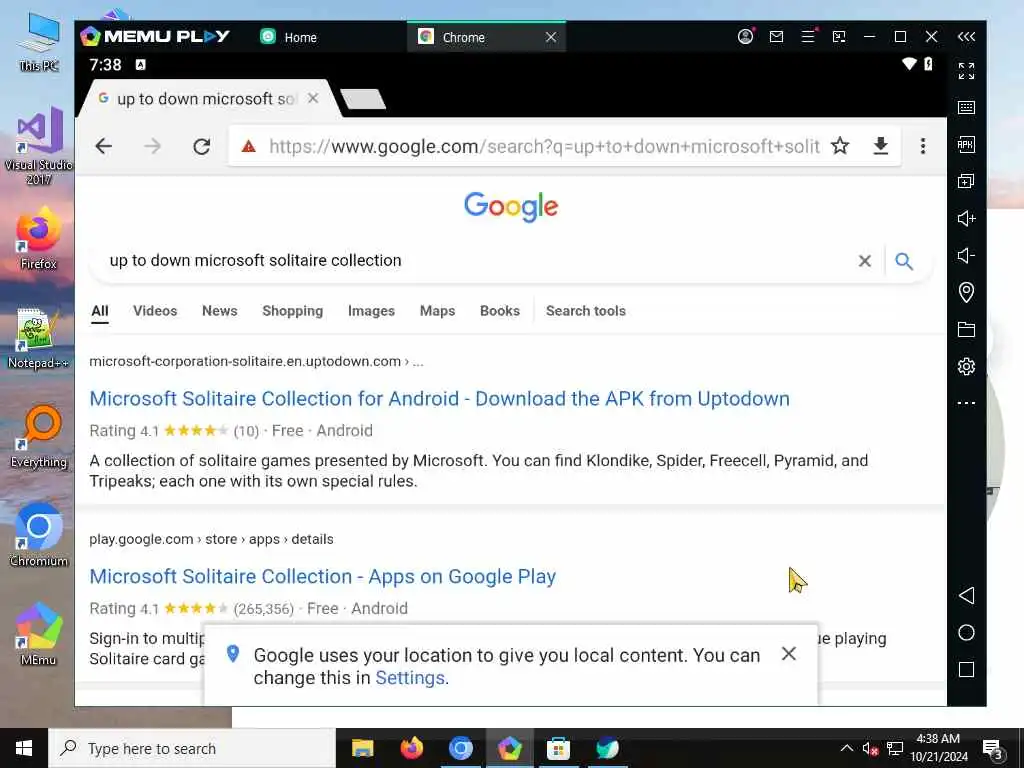Click insecure connection warning triangle
Viewport: 1024px width, 768px height.
click(248, 146)
